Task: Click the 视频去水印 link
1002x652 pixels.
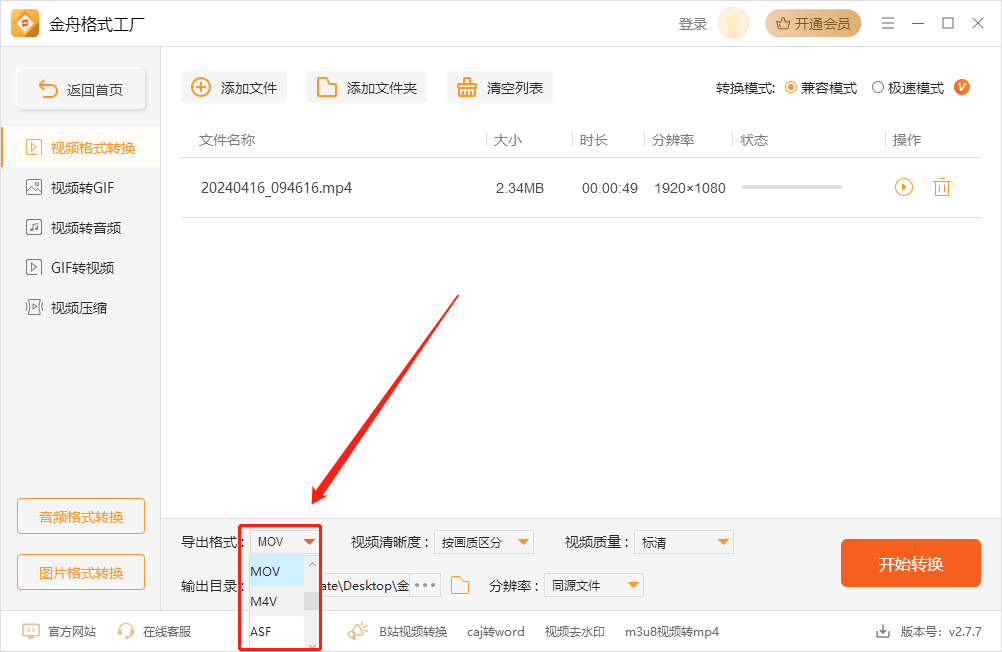Action: point(574,632)
